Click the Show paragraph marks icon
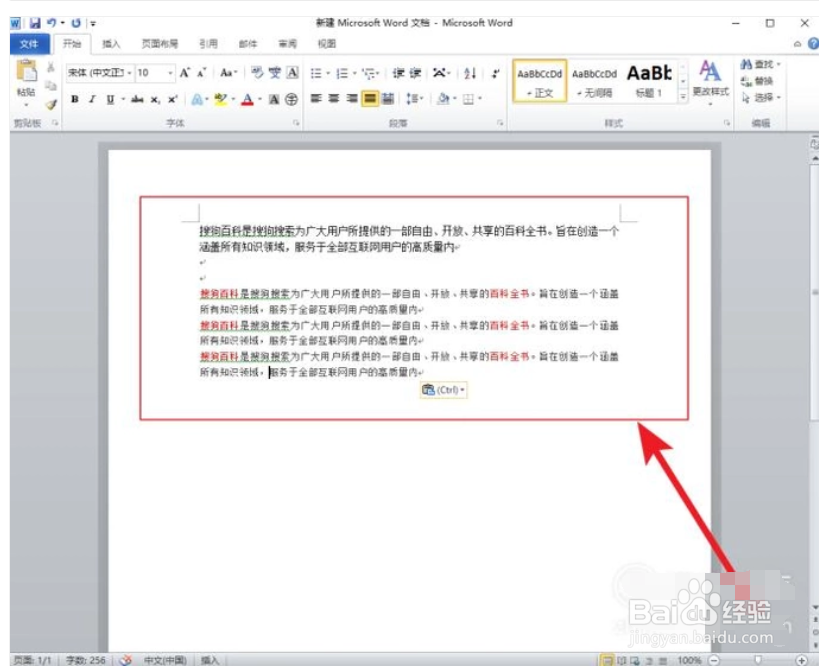 click(495, 73)
